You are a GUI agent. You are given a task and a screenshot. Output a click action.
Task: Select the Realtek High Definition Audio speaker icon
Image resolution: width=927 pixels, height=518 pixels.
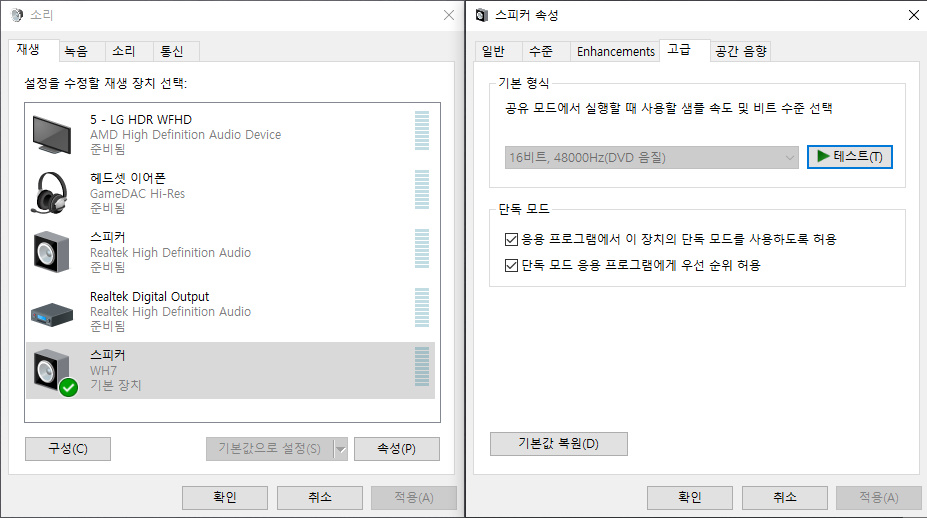coord(51,252)
